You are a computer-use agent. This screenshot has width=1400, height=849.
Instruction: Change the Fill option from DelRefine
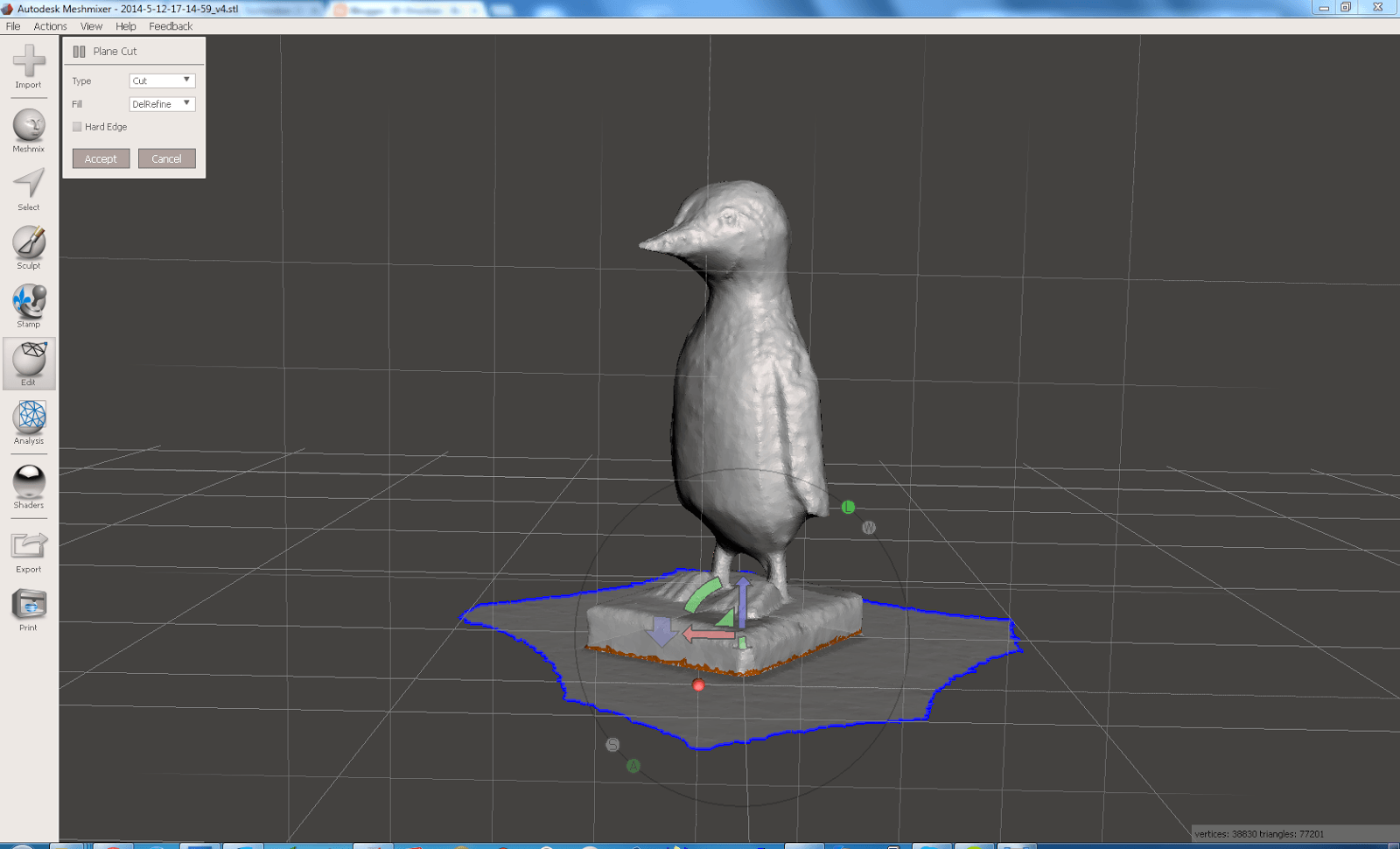(162, 103)
